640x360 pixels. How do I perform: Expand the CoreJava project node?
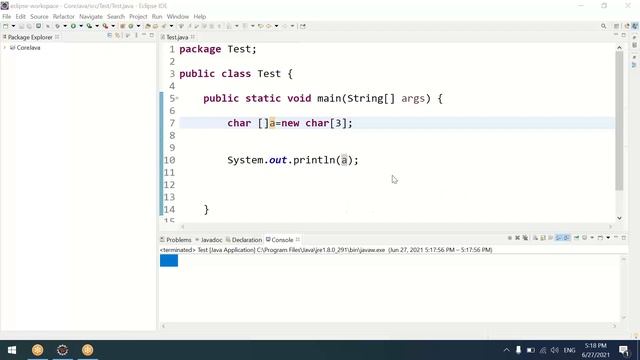(5, 48)
